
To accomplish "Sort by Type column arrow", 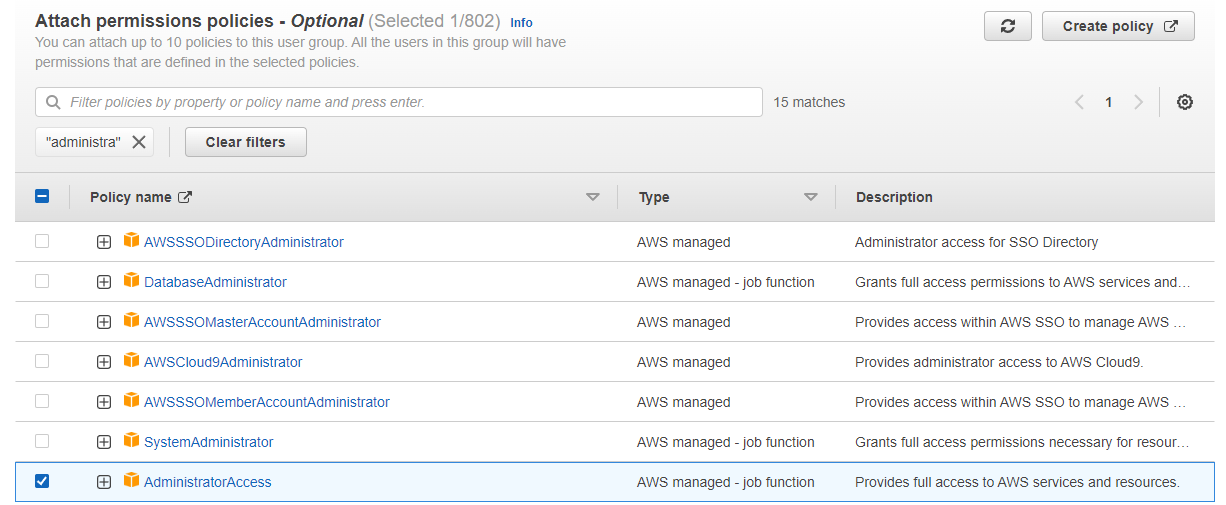I will pos(811,197).
